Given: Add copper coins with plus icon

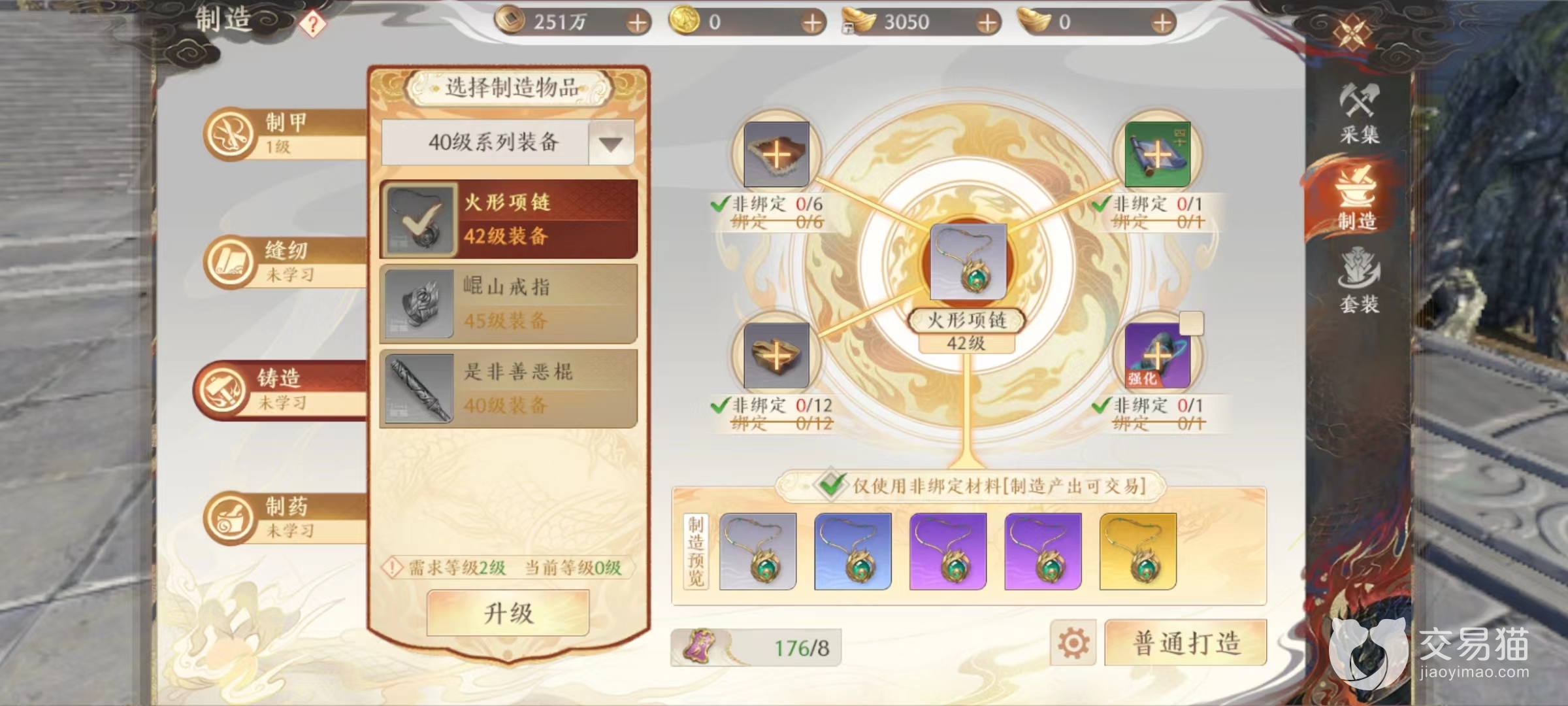Looking at the screenshot, I should pos(637,23).
